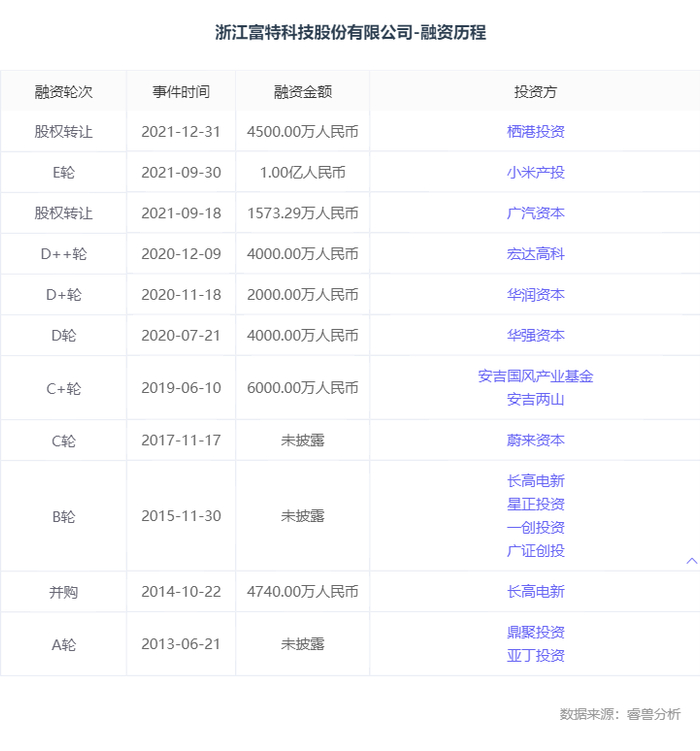This screenshot has height=751, width=700.
Task: Select the C轮 round cell
Action: (x=63, y=440)
